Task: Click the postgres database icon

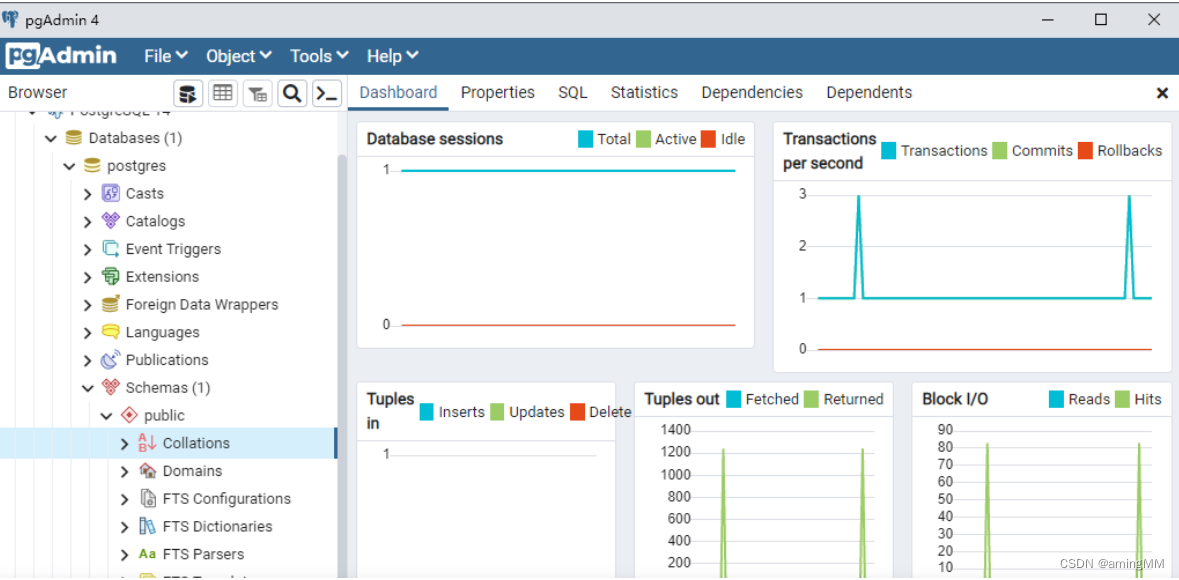Action: [x=92, y=165]
